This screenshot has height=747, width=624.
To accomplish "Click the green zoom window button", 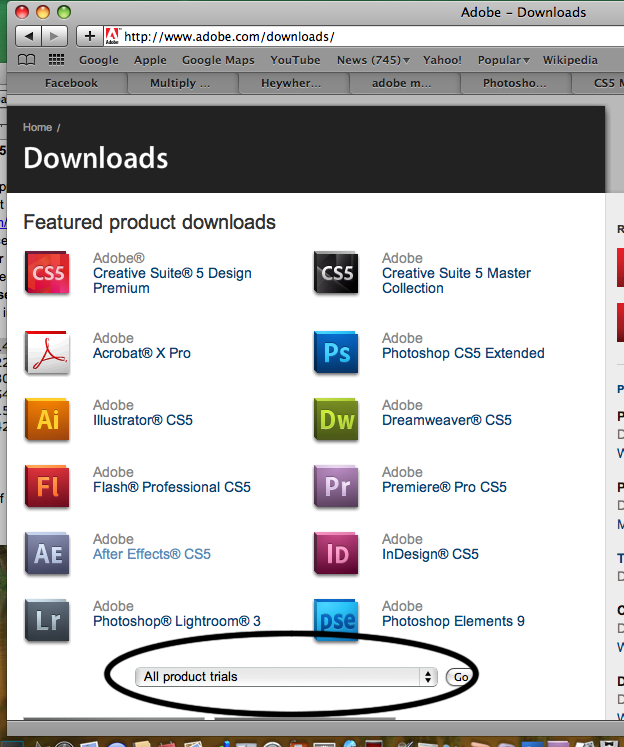I will [64, 12].
